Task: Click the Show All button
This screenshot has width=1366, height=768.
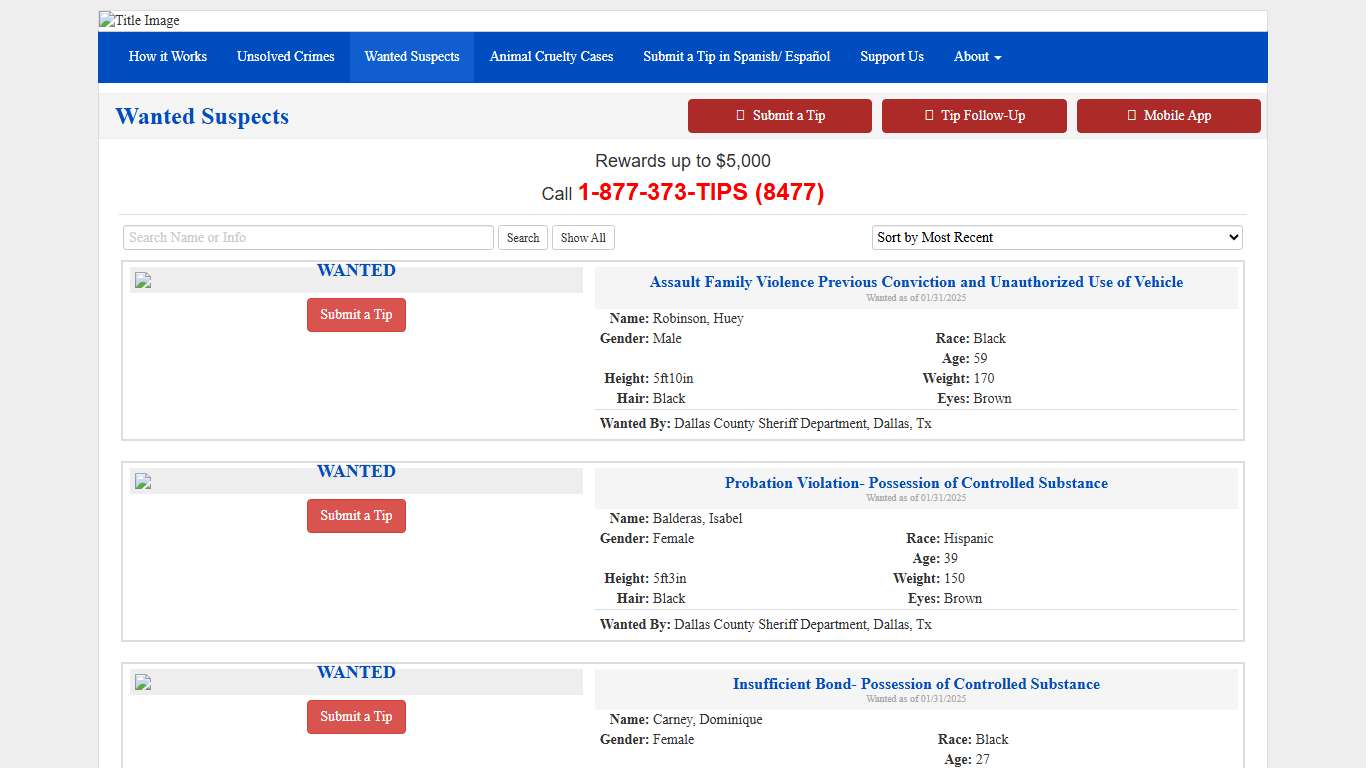Action: click(x=583, y=238)
